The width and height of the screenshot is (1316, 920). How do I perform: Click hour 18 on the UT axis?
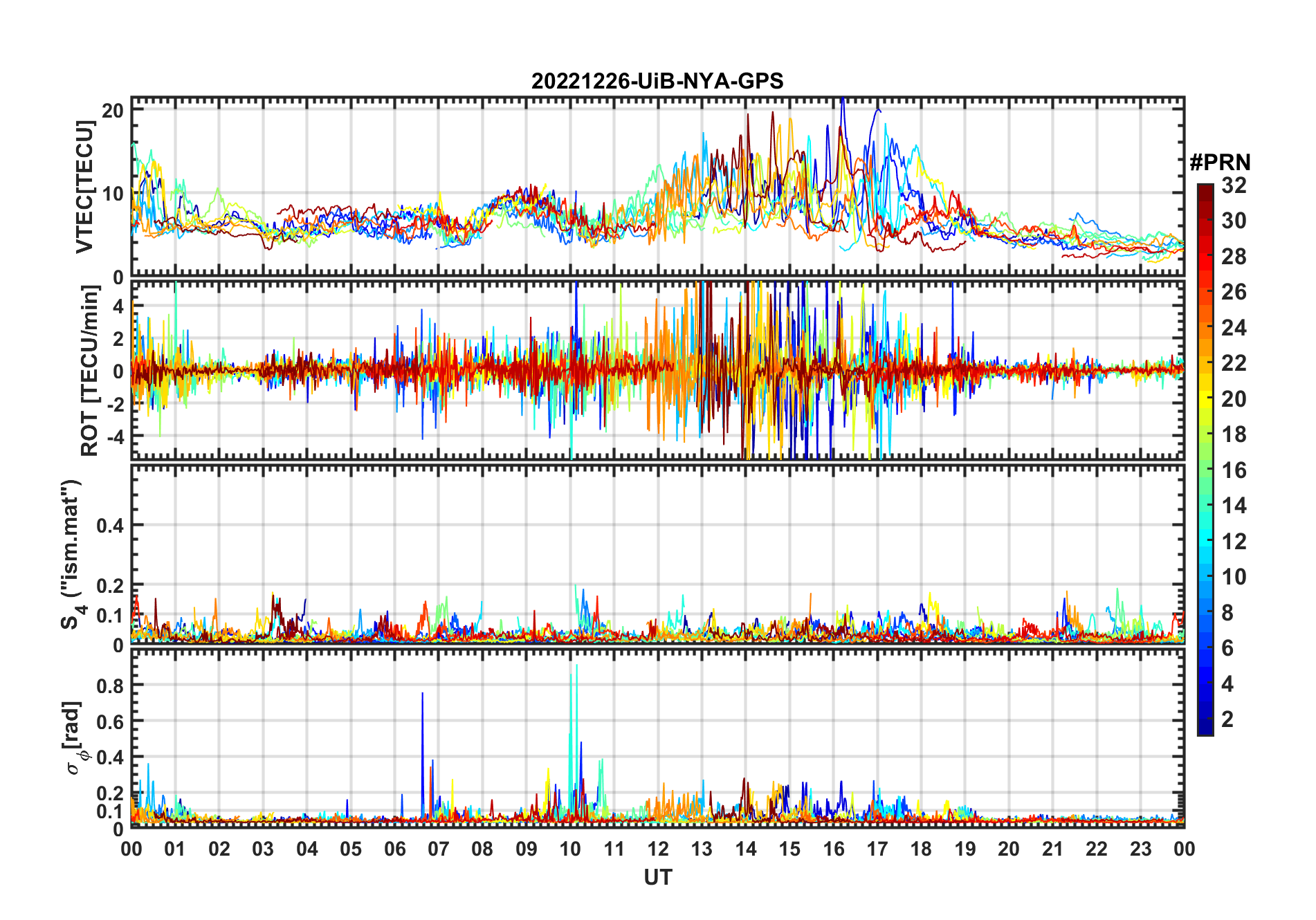click(921, 849)
